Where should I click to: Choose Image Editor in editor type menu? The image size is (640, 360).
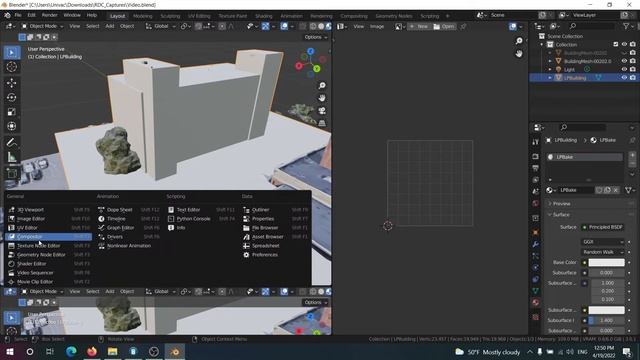(49, 218)
